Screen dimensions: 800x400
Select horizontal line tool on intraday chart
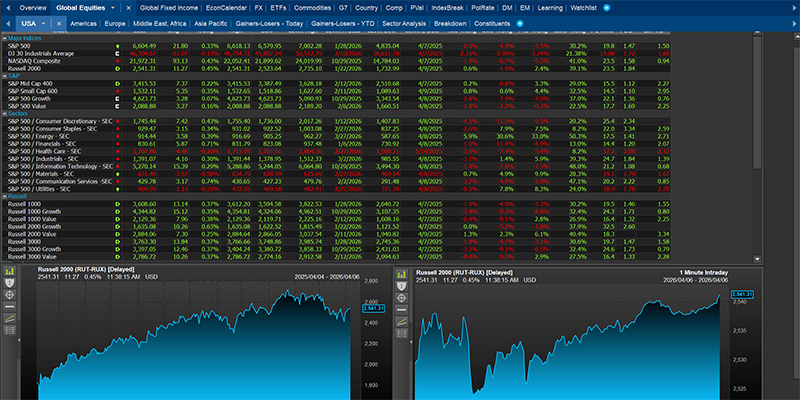tap(402, 310)
